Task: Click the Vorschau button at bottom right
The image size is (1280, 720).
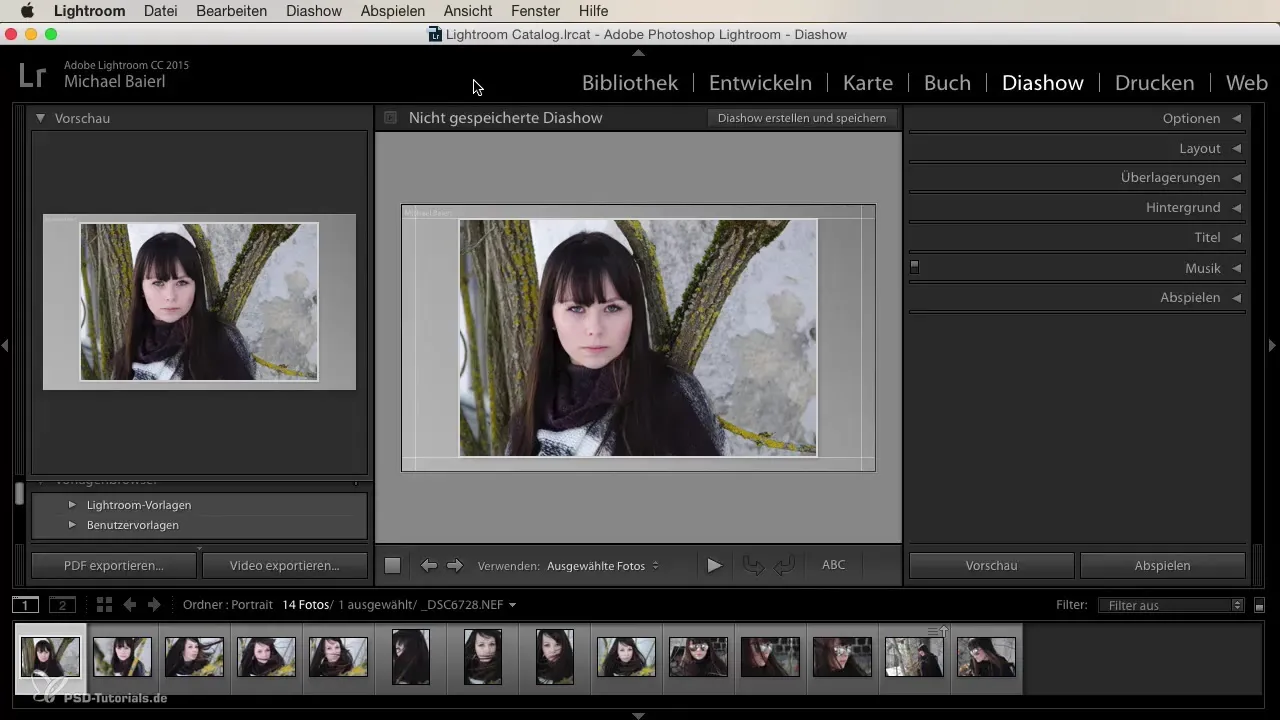Action: click(991, 566)
